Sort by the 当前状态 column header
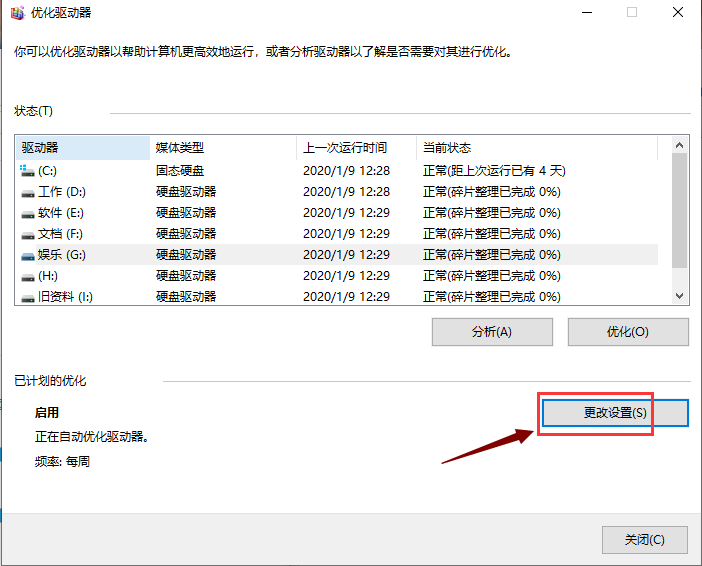 tap(536, 148)
